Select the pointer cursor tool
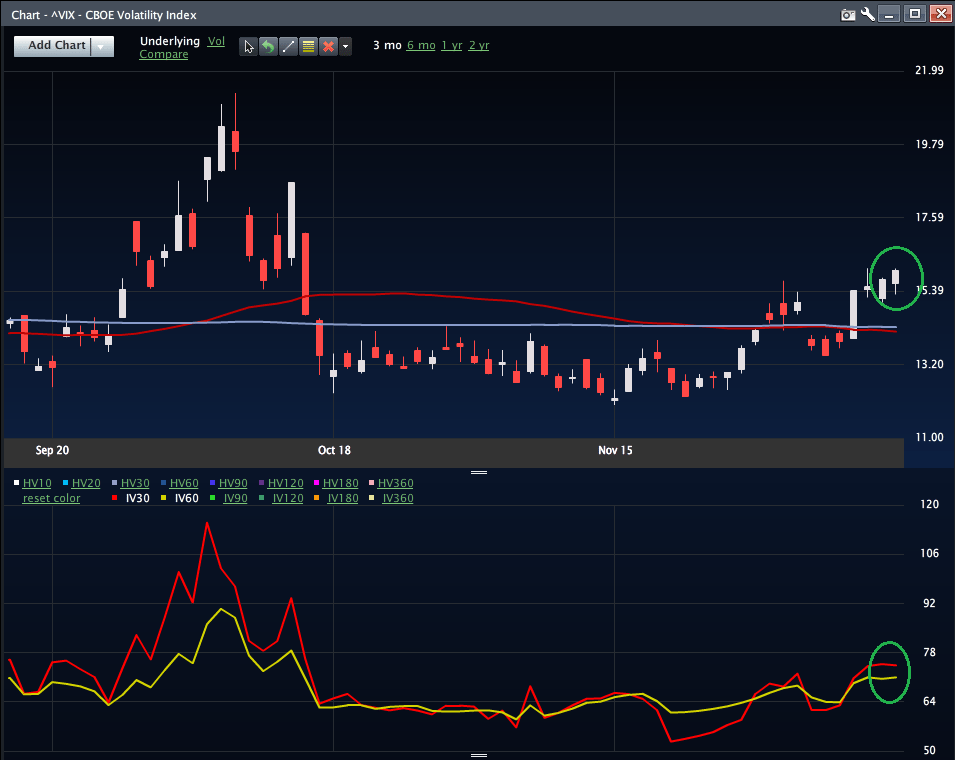Screen dimensions: 955x760 pos(249,46)
